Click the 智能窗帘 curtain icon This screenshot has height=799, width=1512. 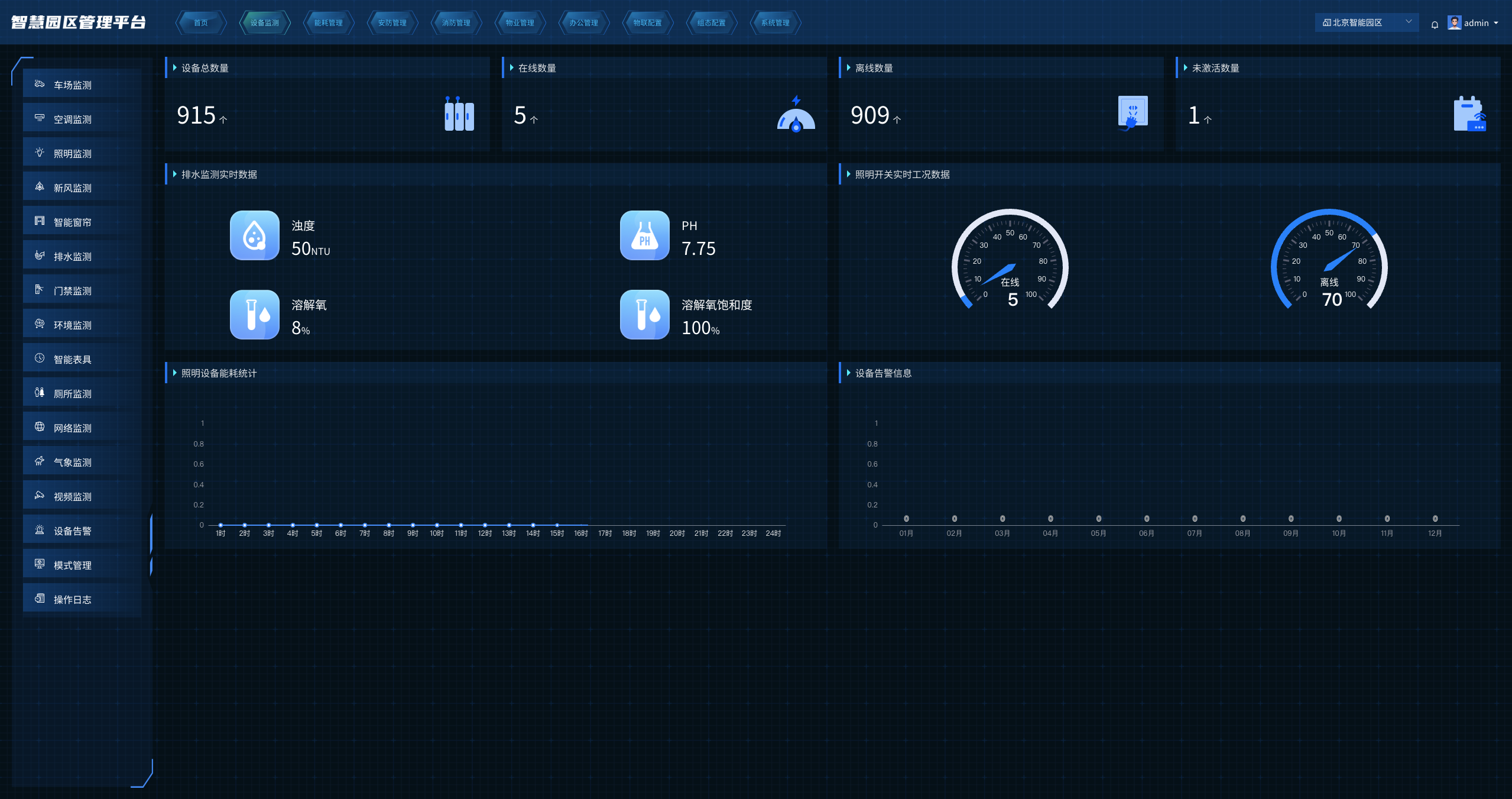coord(40,221)
